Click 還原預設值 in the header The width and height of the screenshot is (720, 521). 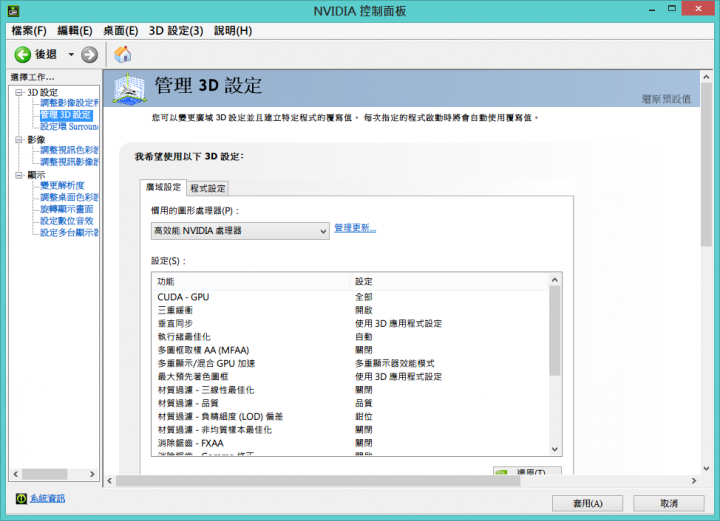click(666, 99)
